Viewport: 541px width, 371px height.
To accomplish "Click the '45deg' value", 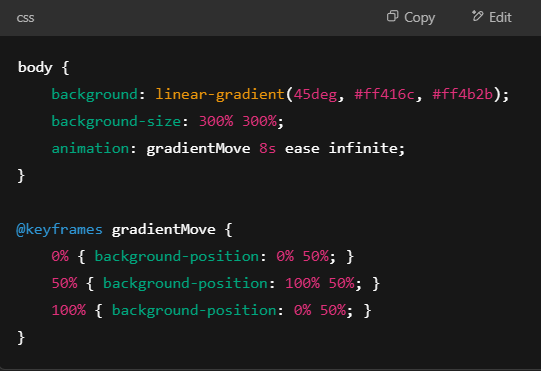I will pos(315,94).
